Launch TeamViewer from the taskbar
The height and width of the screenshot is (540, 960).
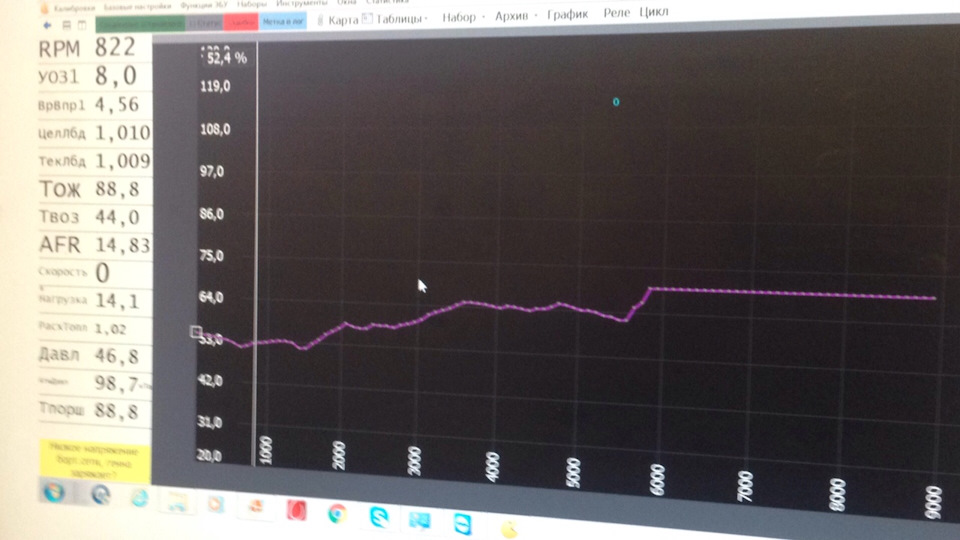tap(462, 524)
